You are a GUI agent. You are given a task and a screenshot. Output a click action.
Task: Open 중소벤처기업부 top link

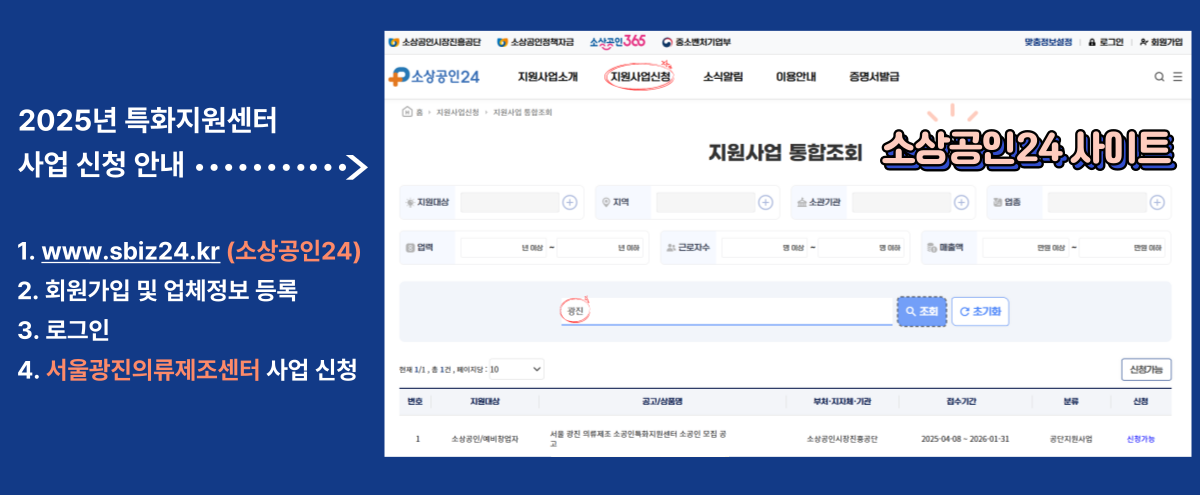click(x=697, y=42)
